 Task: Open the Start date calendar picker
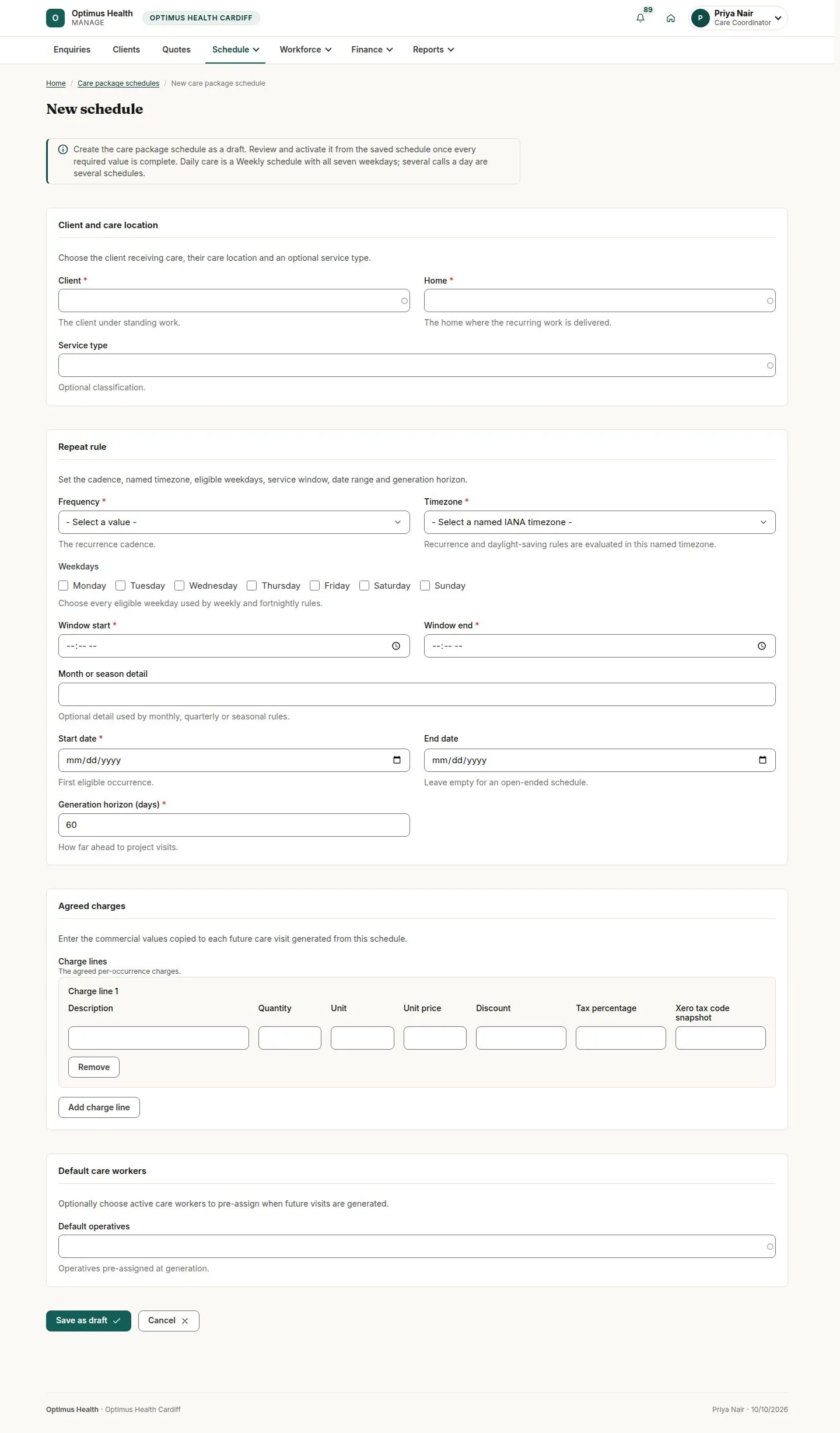pos(397,760)
